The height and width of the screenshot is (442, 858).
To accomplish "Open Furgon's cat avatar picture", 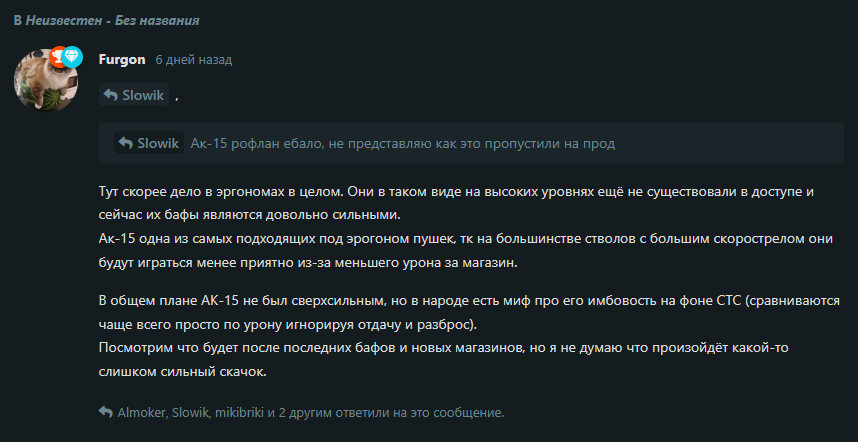I will click(x=46, y=80).
